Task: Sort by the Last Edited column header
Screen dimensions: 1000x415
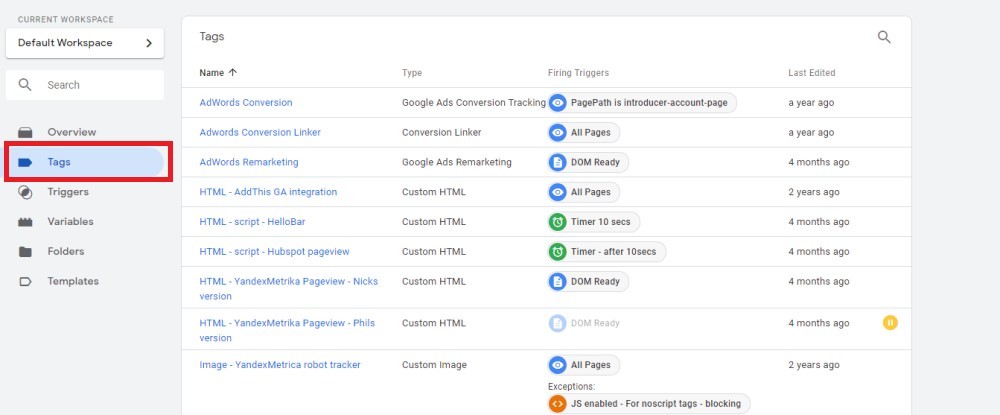Action: pos(811,73)
